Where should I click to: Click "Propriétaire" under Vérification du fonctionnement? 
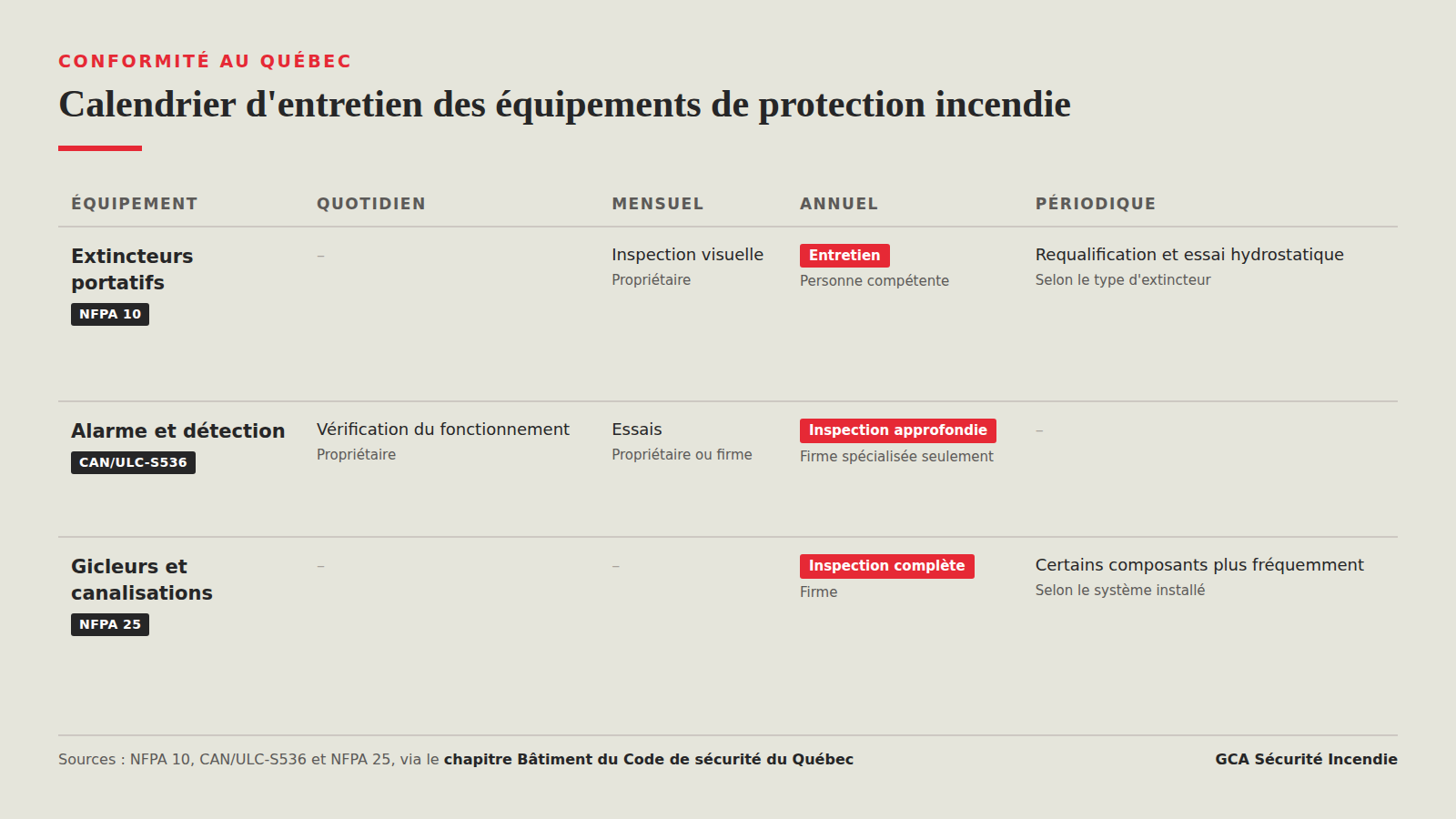357,455
